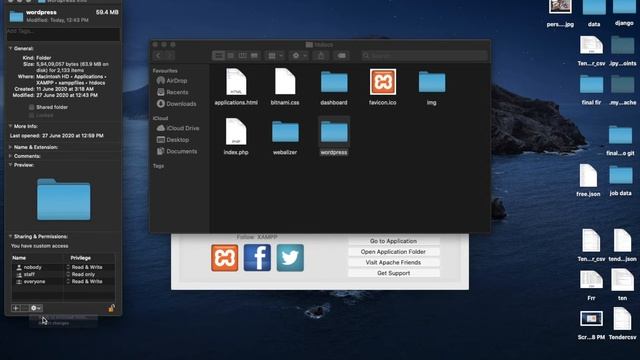Click Open Application Folder button
Screen dimensions: 640x360
[x=393, y=252]
